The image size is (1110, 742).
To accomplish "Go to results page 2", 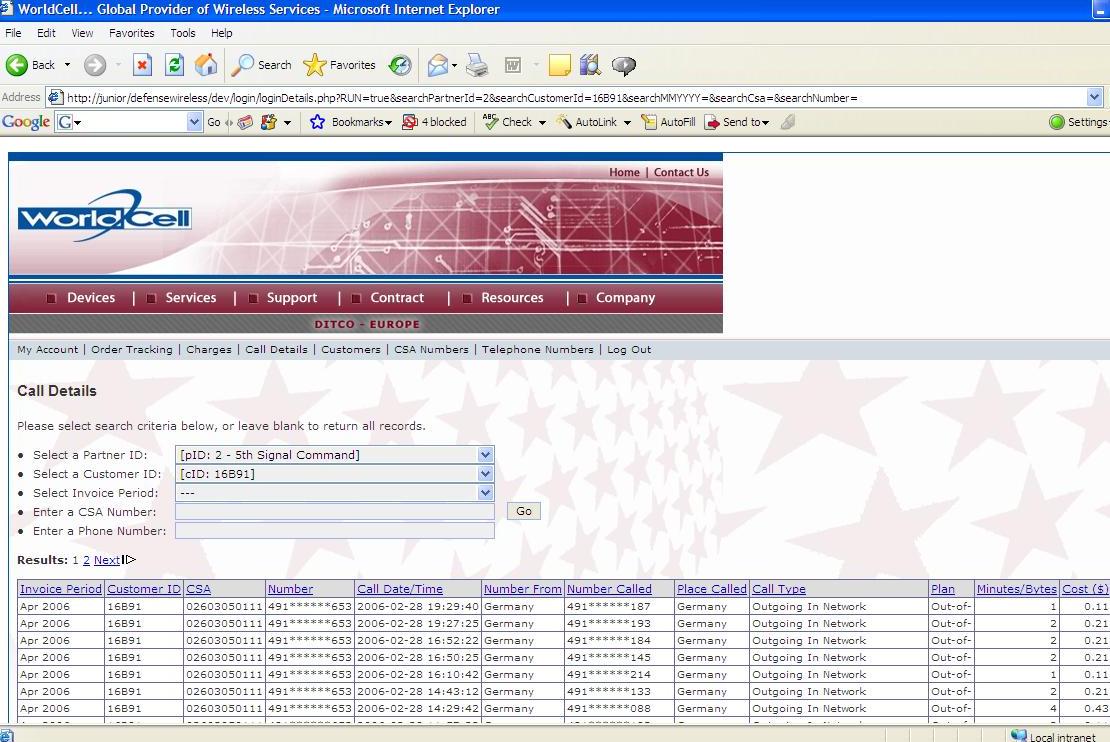I will click(x=86, y=560).
